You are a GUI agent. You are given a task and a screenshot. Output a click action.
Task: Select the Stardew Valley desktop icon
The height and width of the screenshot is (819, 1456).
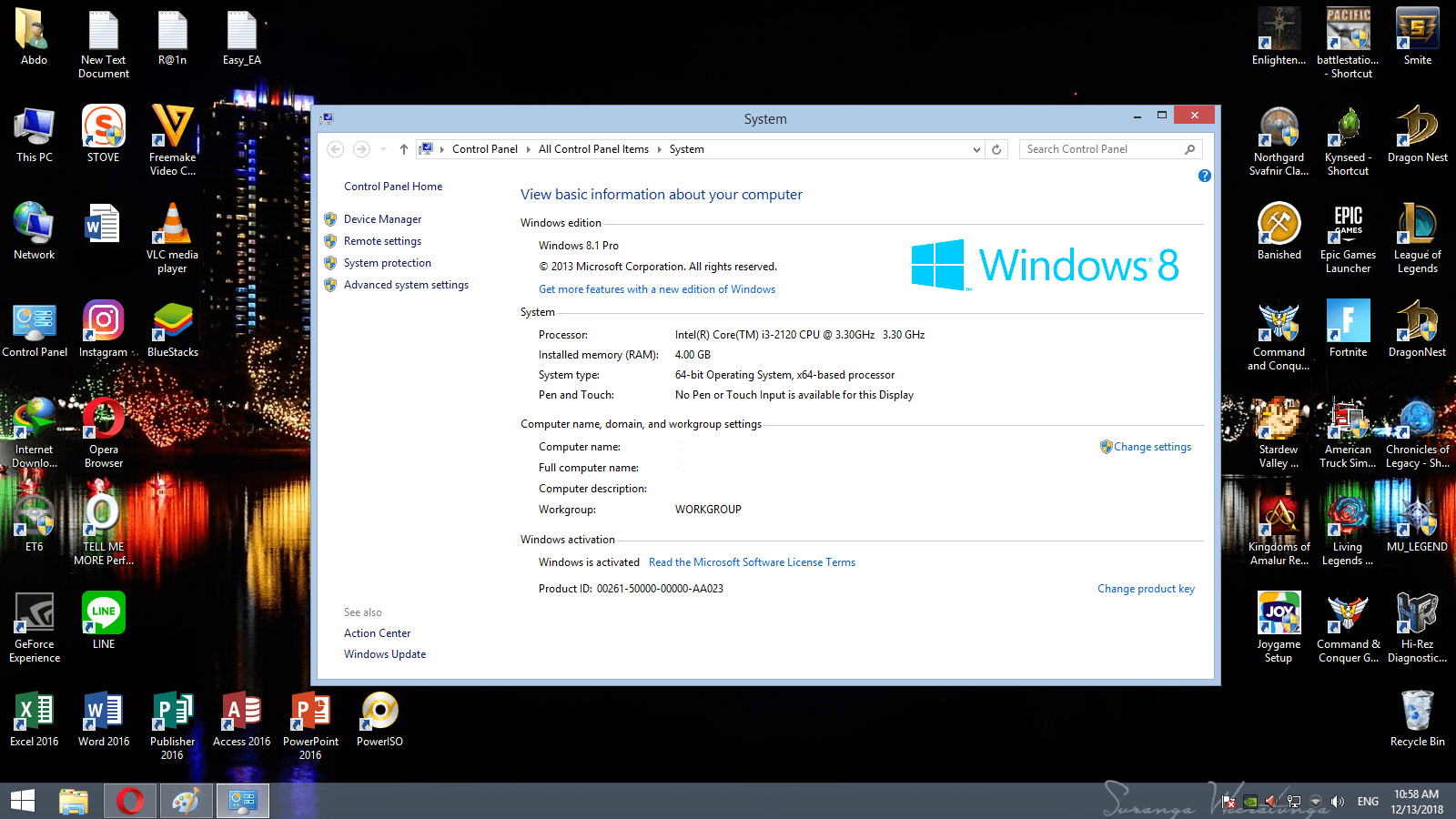click(x=1279, y=433)
